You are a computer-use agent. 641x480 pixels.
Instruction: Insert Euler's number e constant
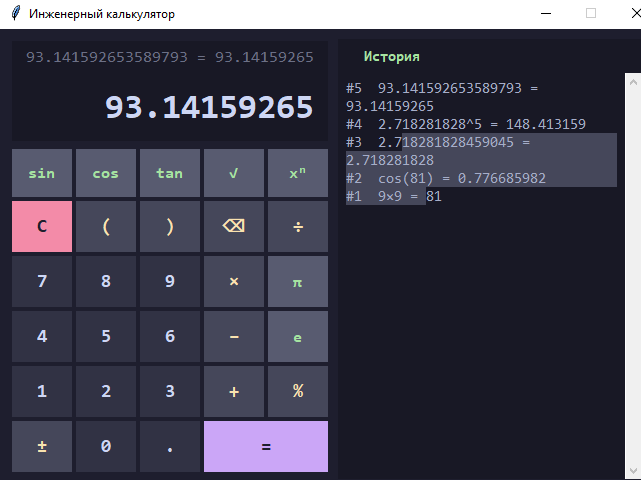click(297, 337)
